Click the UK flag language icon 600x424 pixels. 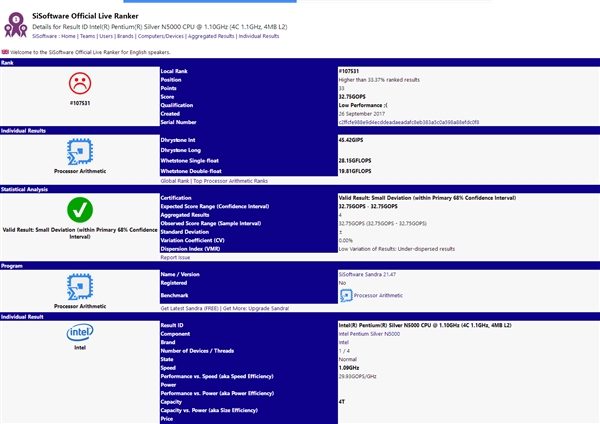(5, 50)
